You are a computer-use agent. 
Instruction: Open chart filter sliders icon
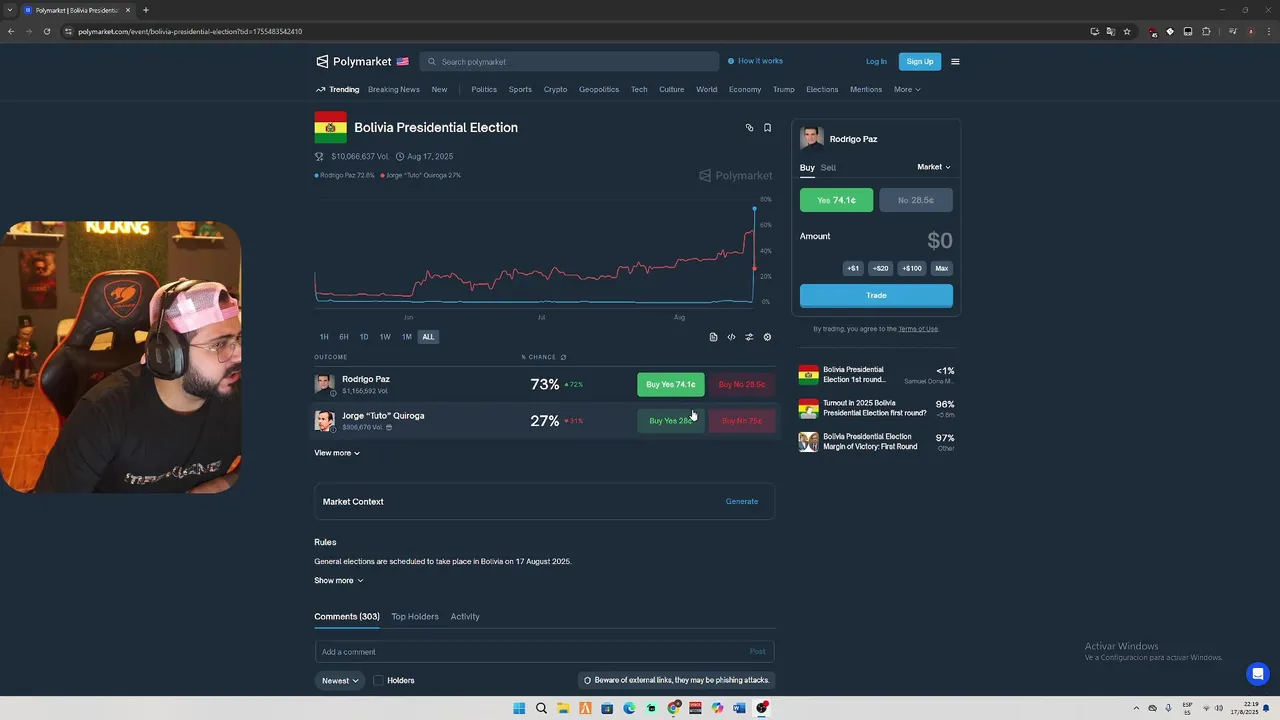click(749, 337)
